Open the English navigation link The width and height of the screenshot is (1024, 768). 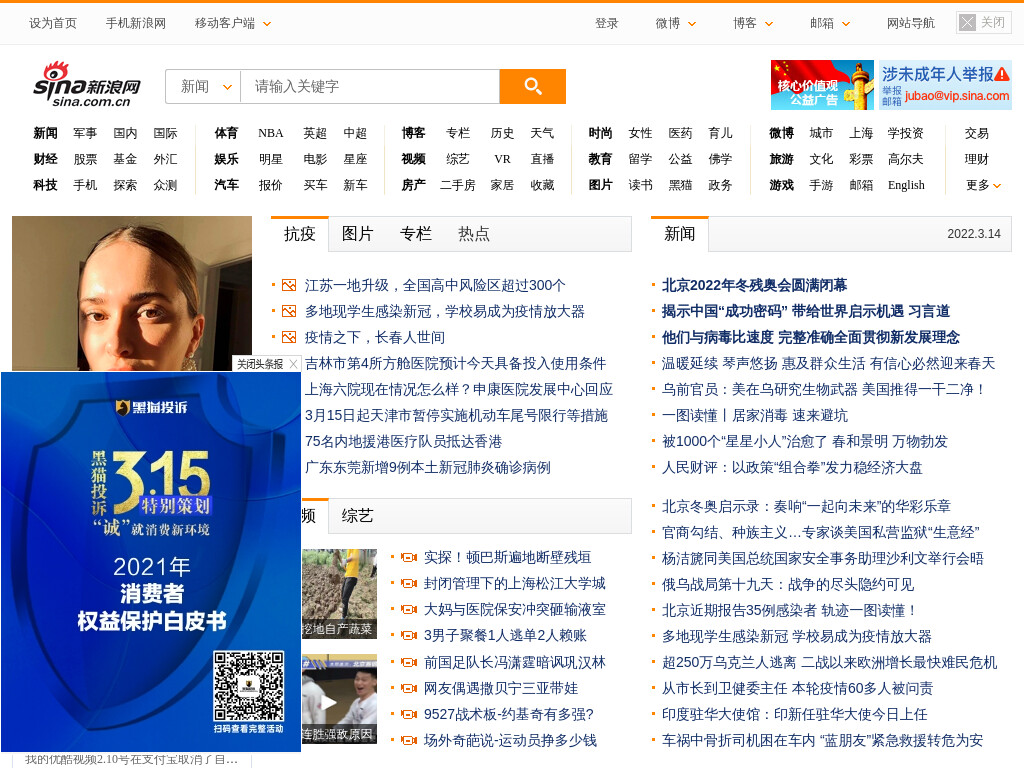(x=906, y=185)
